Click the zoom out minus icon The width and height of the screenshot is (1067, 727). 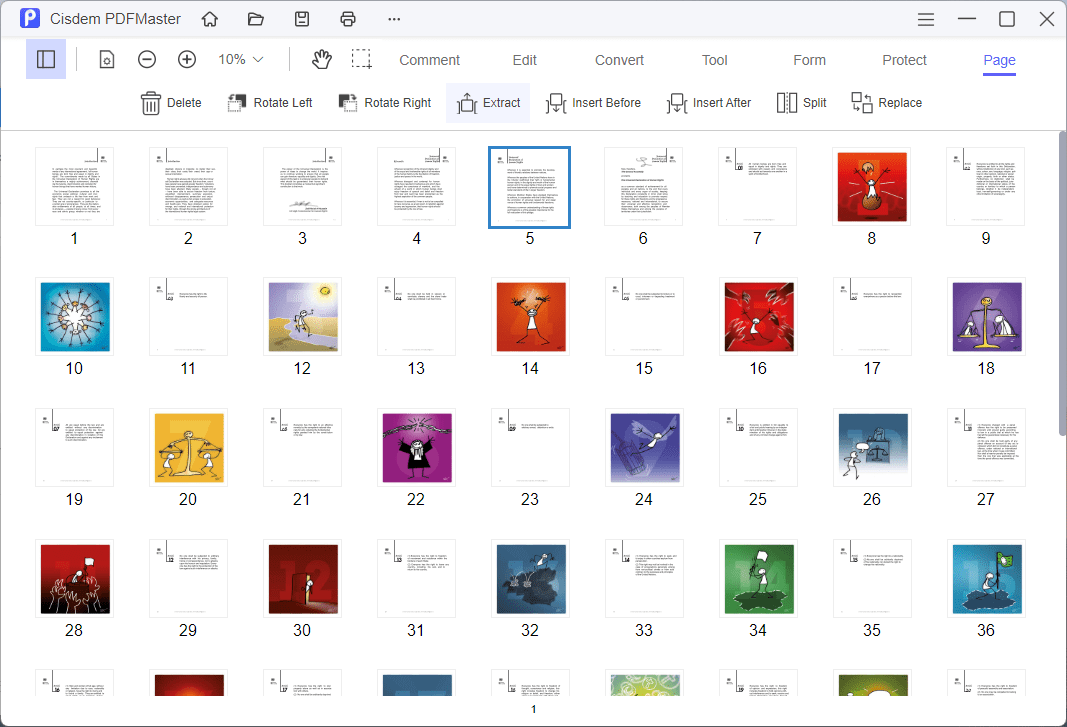[x=147, y=60]
